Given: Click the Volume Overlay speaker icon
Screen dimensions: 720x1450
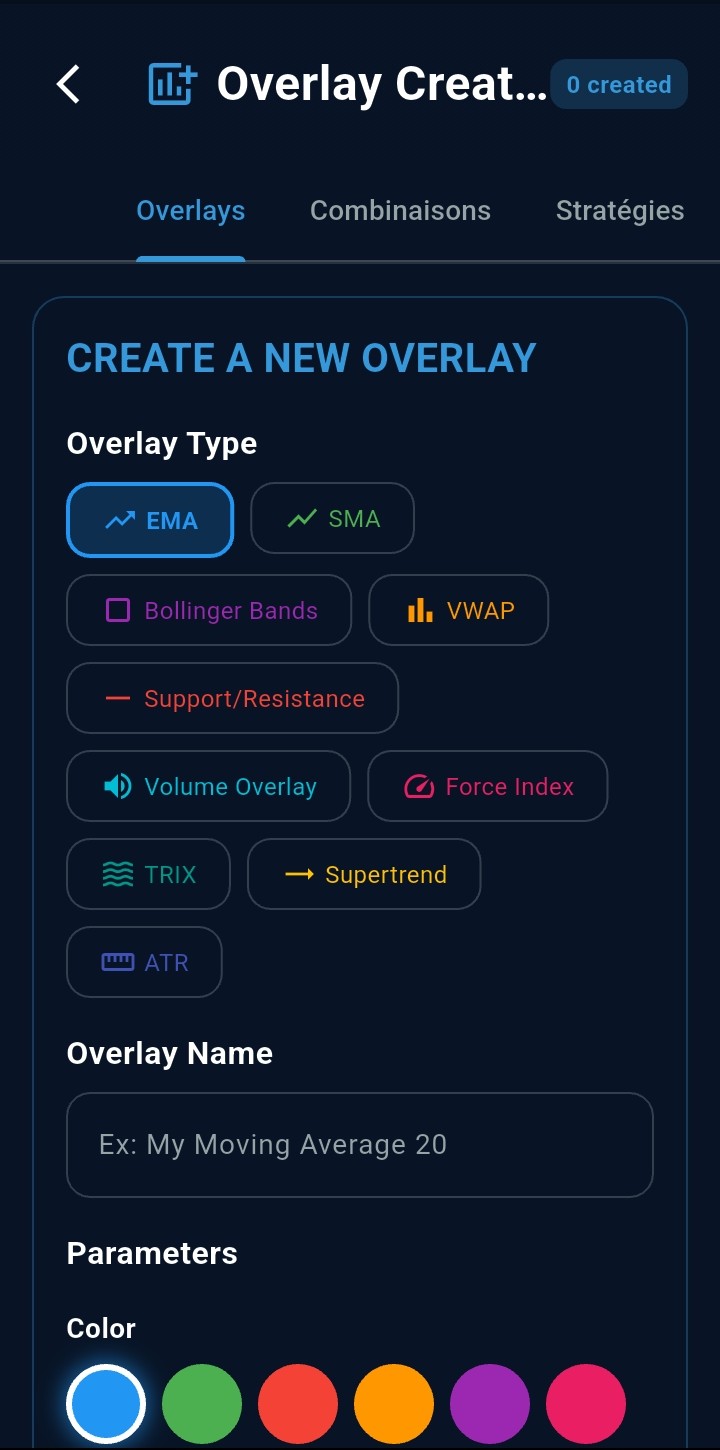Looking at the screenshot, I should pyautogui.click(x=115, y=786).
